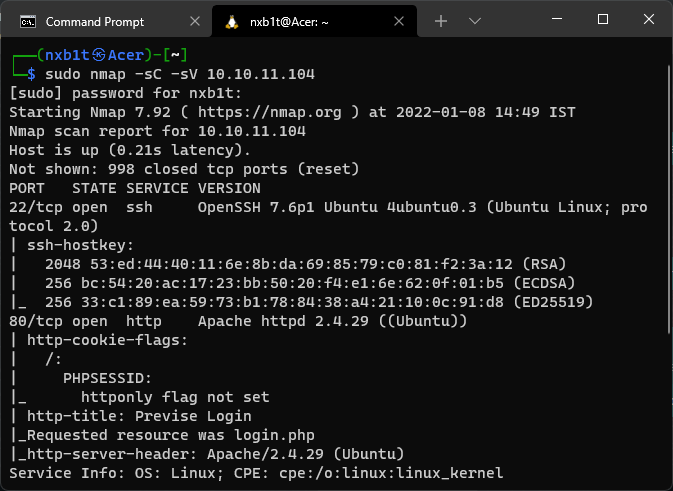This screenshot has width=673, height=491.
Task: Click the PORT STATE SERVICE VERSION header
Action: 135,188
